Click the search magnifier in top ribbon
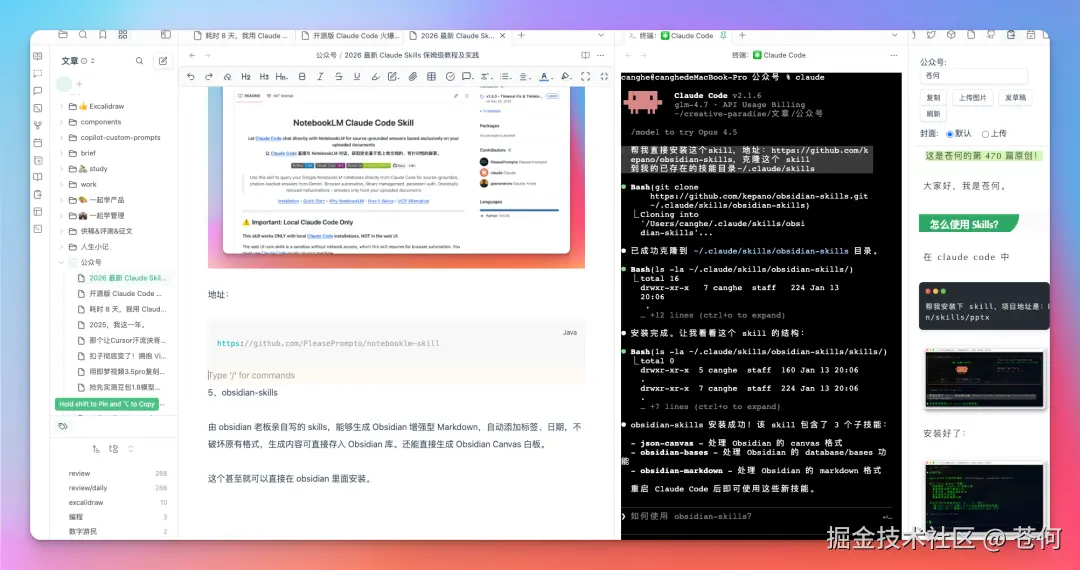 coord(83,34)
